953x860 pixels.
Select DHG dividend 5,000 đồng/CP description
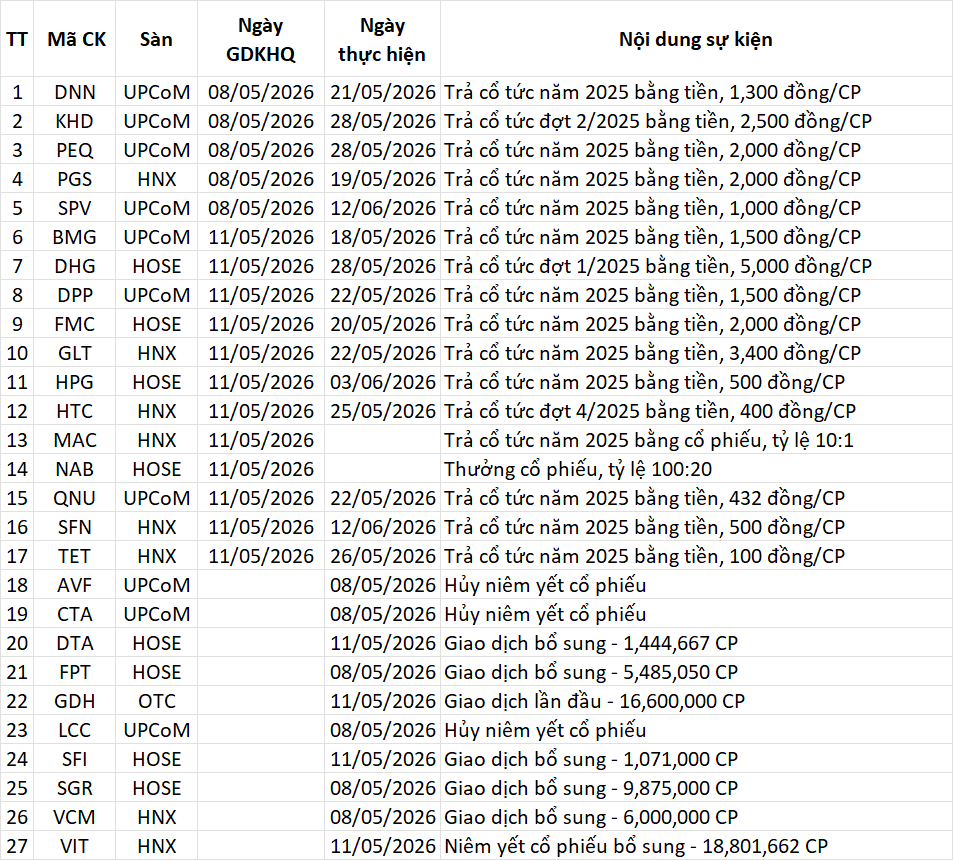(x=696, y=266)
